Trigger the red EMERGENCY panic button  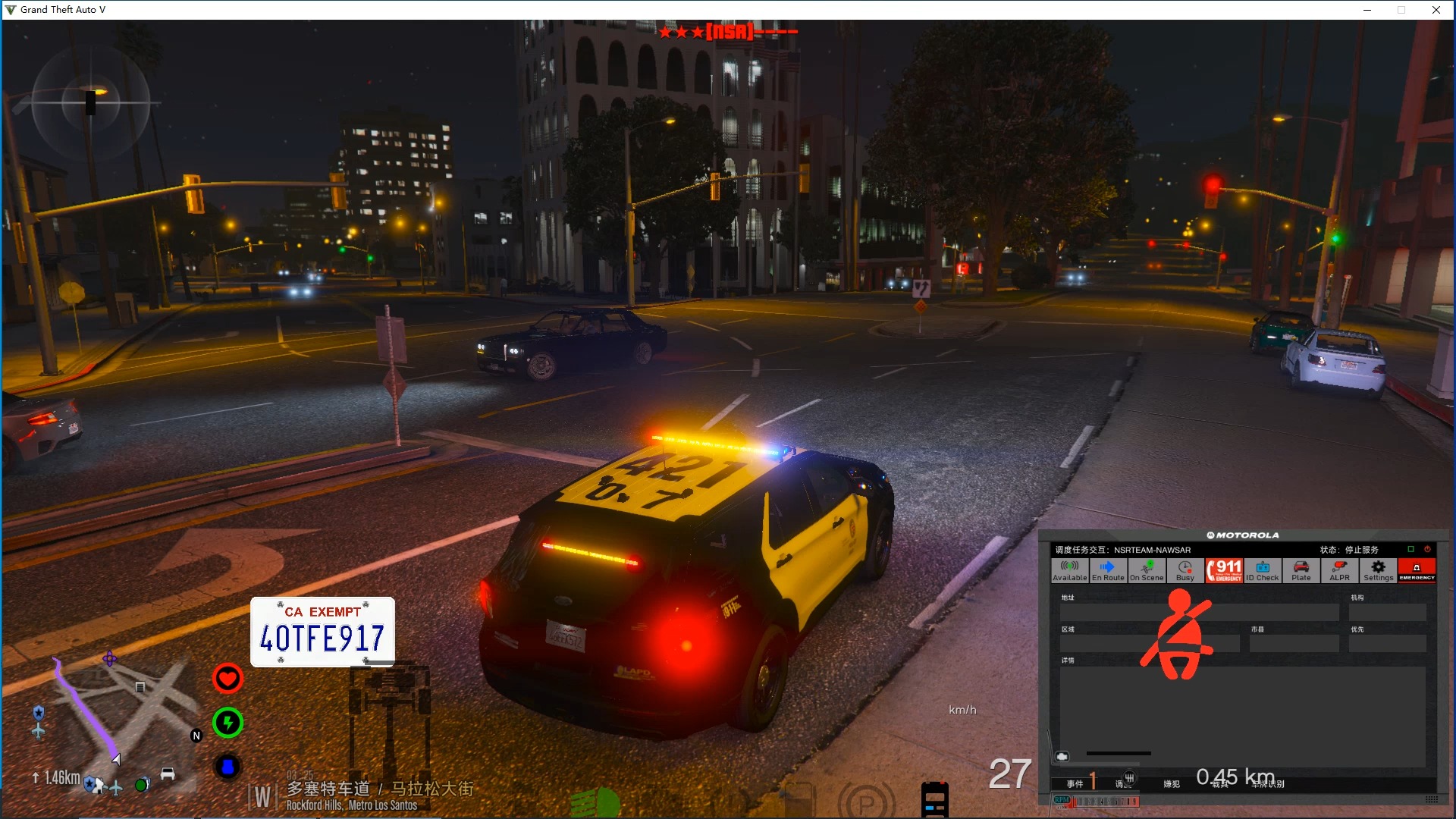(1417, 571)
